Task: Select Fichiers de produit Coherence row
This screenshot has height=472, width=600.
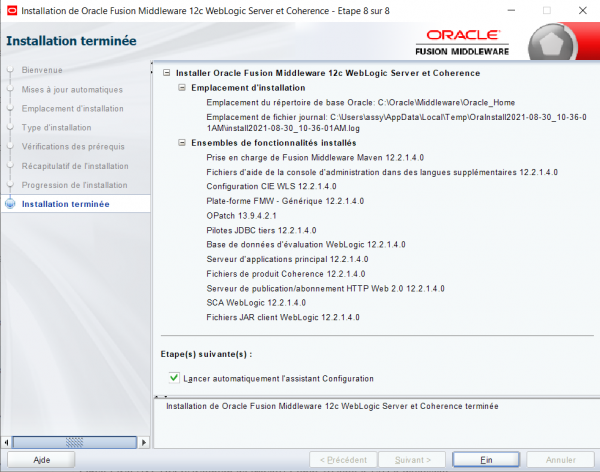Action: pyautogui.click(x=285, y=274)
